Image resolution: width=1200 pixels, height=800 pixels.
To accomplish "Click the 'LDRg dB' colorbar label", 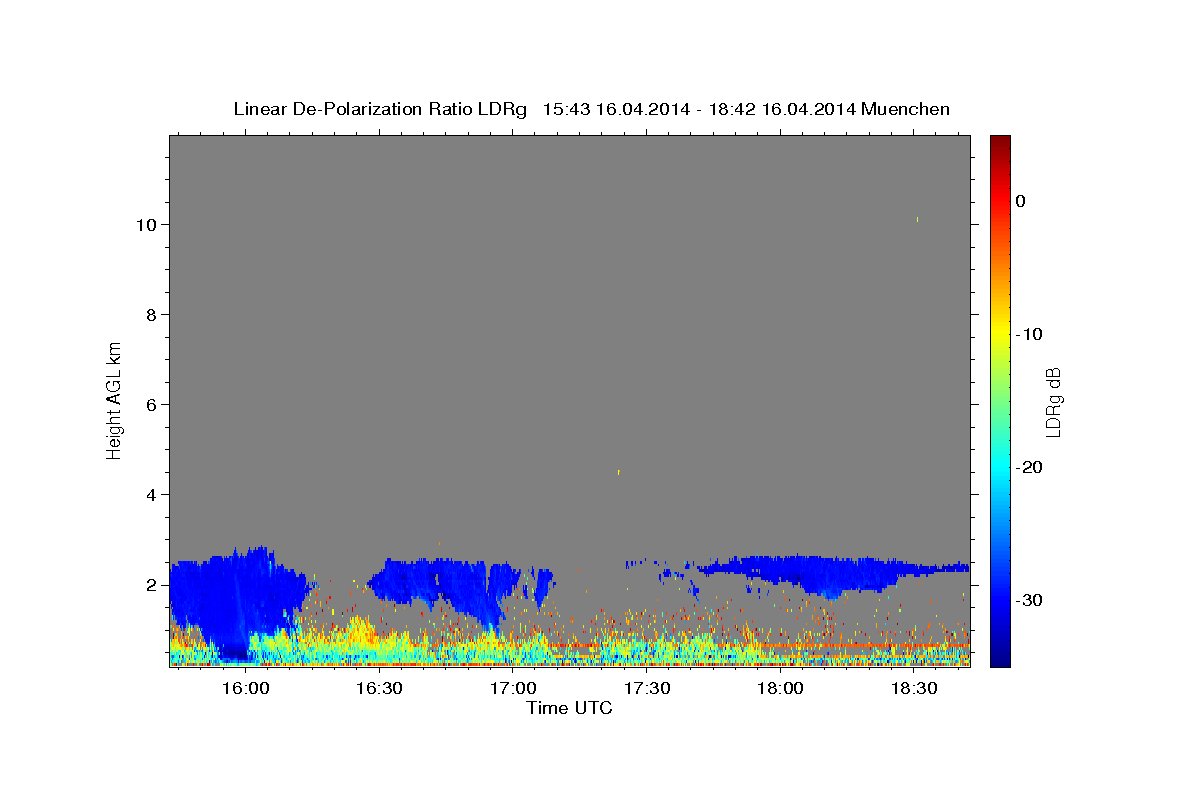I will click(1053, 402).
